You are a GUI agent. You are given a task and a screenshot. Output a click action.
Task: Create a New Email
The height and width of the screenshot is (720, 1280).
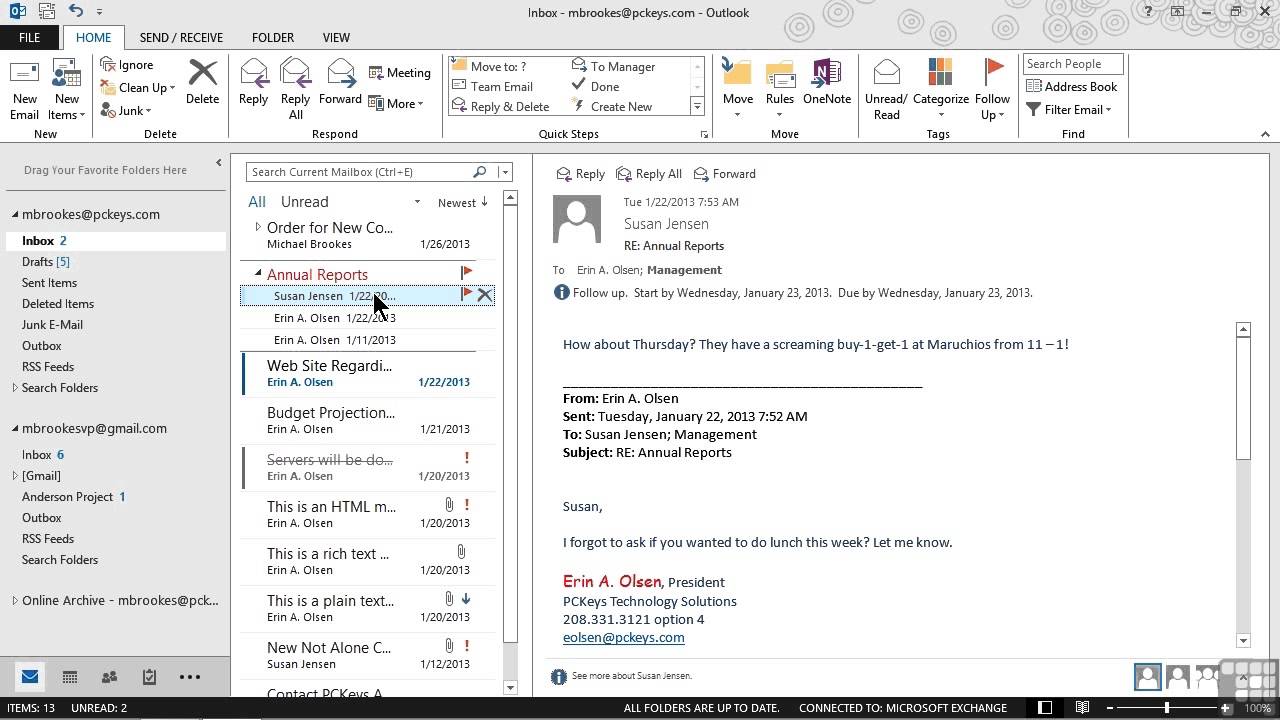point(25,90)
